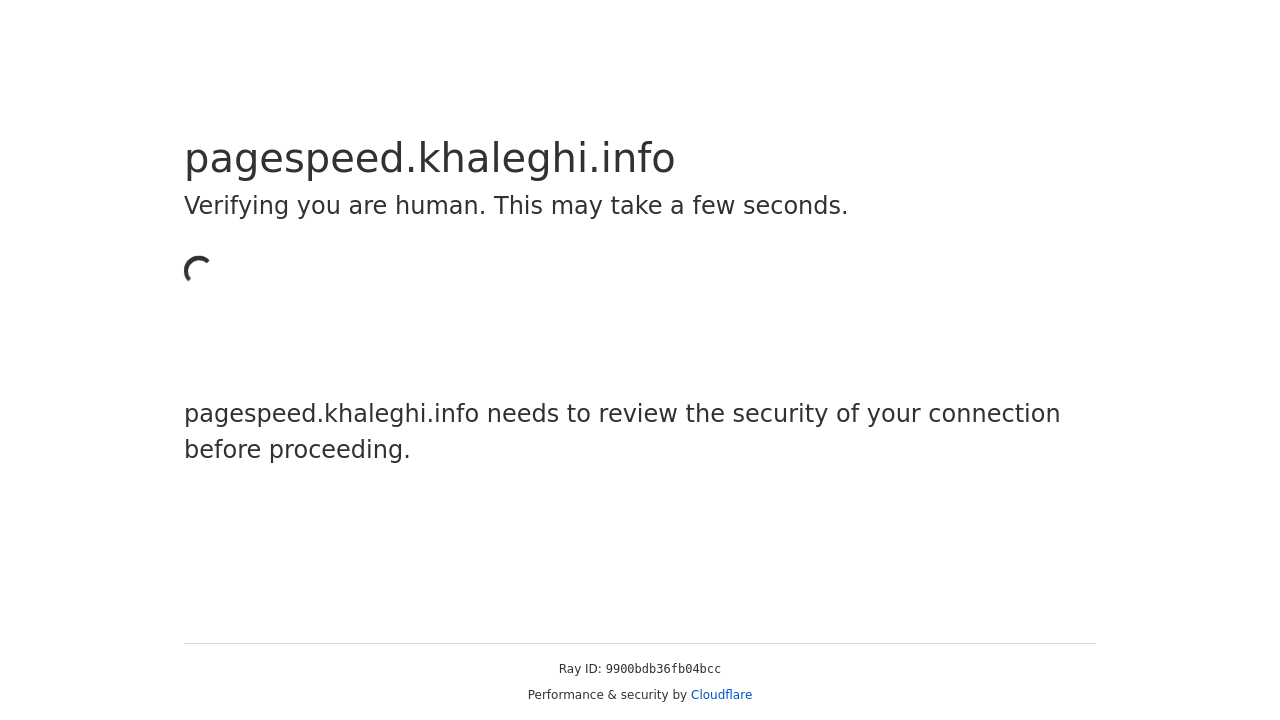Click the words "before proceeding."
The width and height of the screenshot is (1280, 720).
tap(297, 450)
